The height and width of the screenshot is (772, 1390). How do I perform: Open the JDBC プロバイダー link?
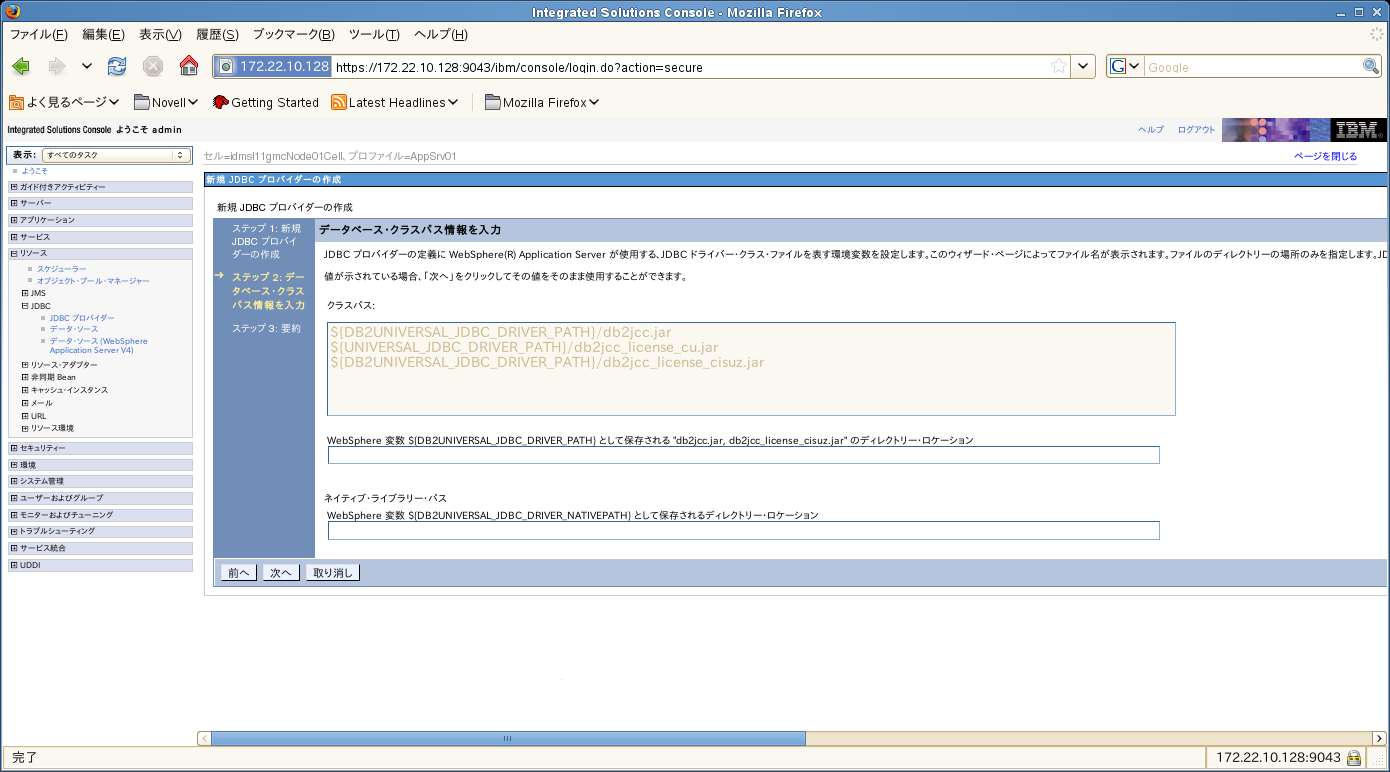point(82,317)
